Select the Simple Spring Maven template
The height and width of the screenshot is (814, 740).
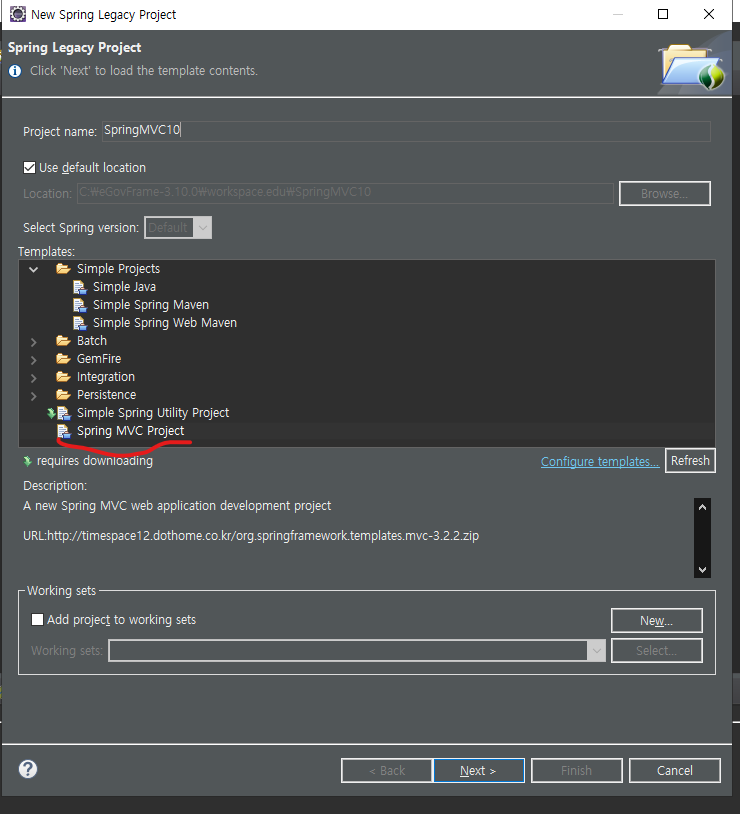151,305
